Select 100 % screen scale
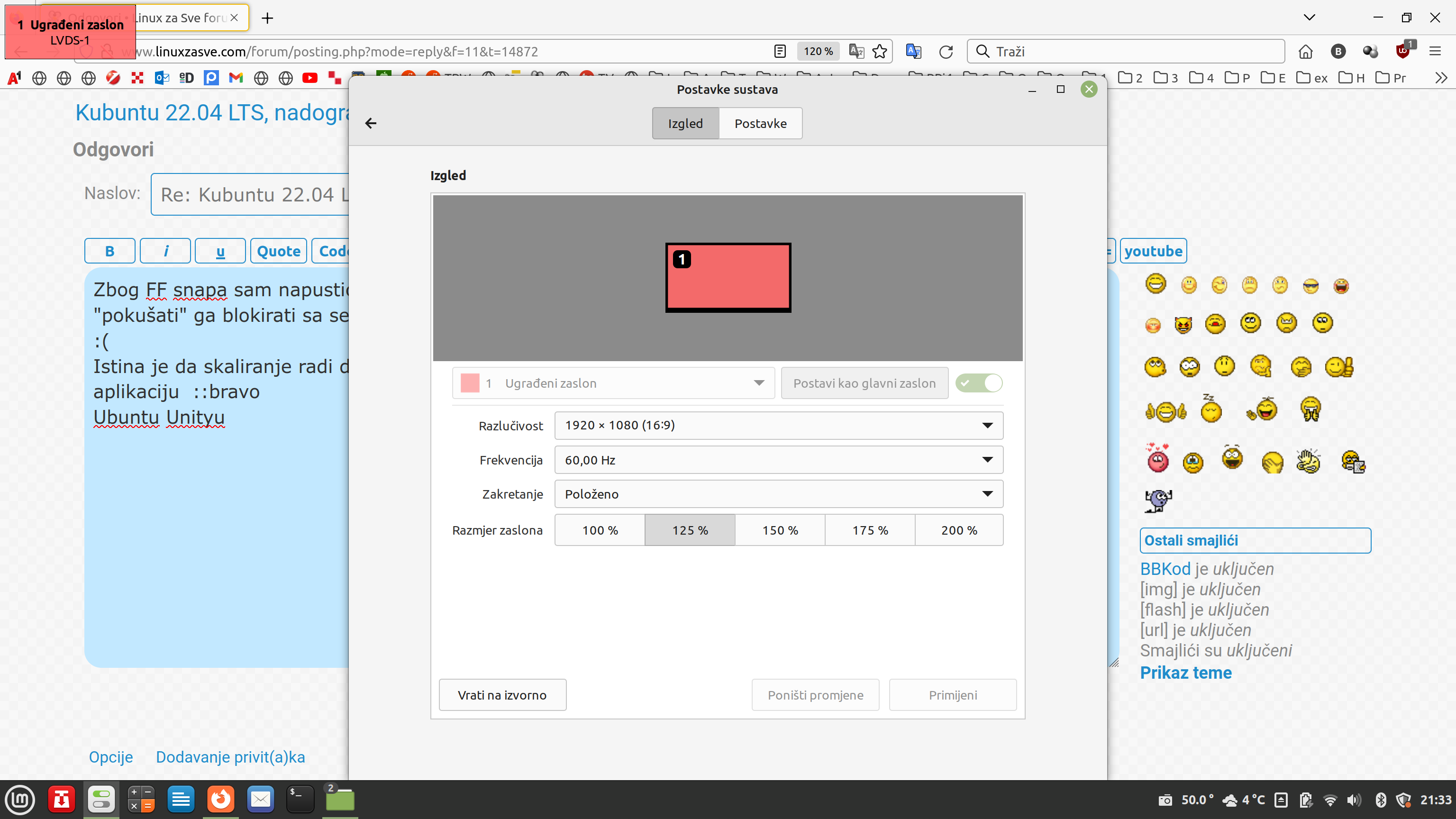Viewport: 1456px width, 819px height. point(600,530)
